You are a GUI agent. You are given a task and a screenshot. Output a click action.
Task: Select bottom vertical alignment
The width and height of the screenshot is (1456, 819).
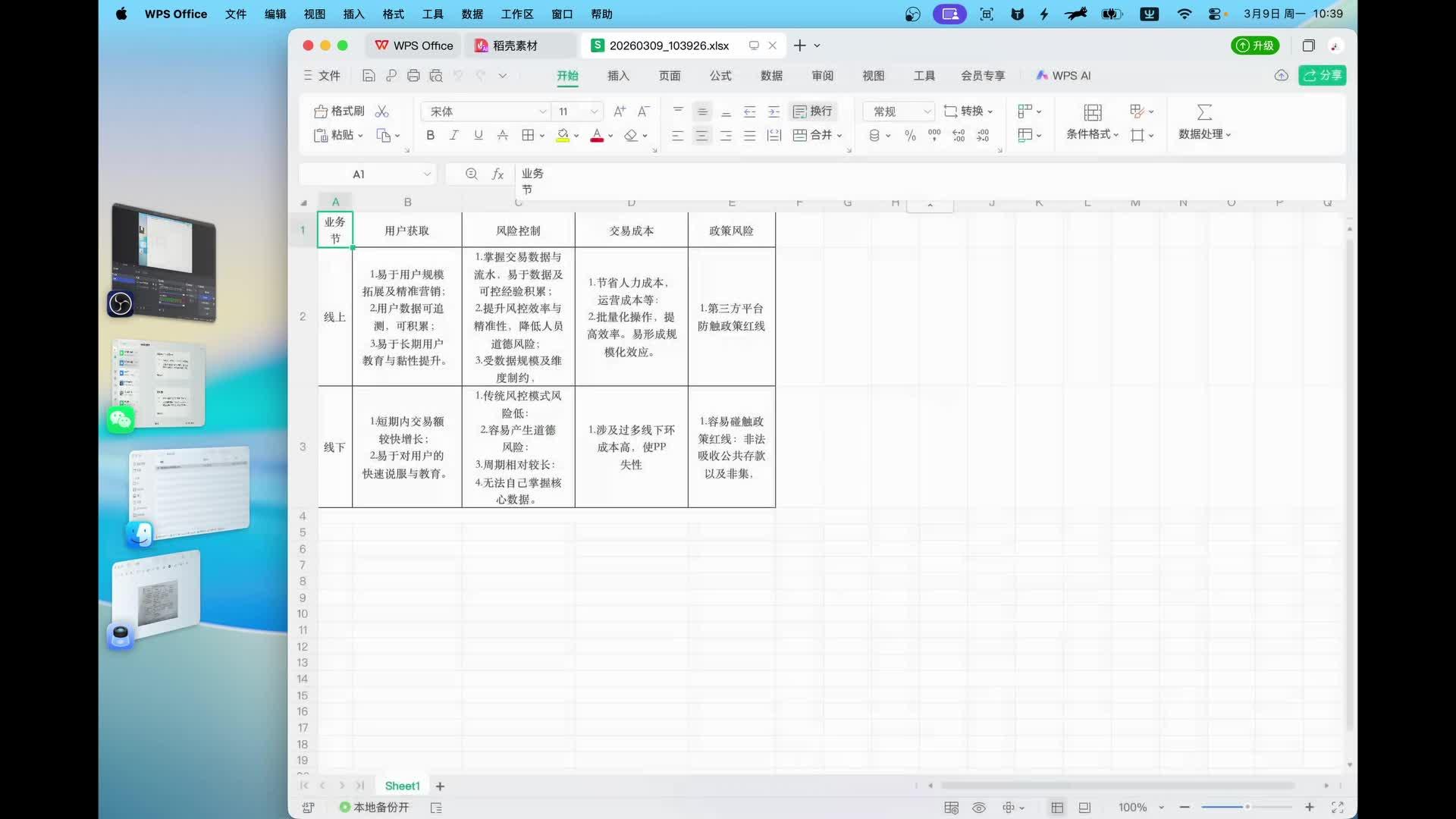pos(726,111)
